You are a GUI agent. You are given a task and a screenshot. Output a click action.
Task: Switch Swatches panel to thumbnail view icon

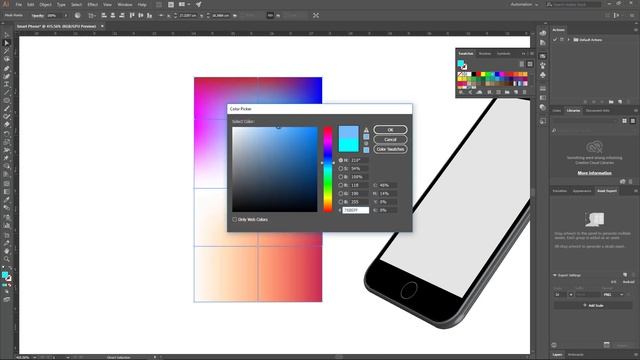click(530, 64)
